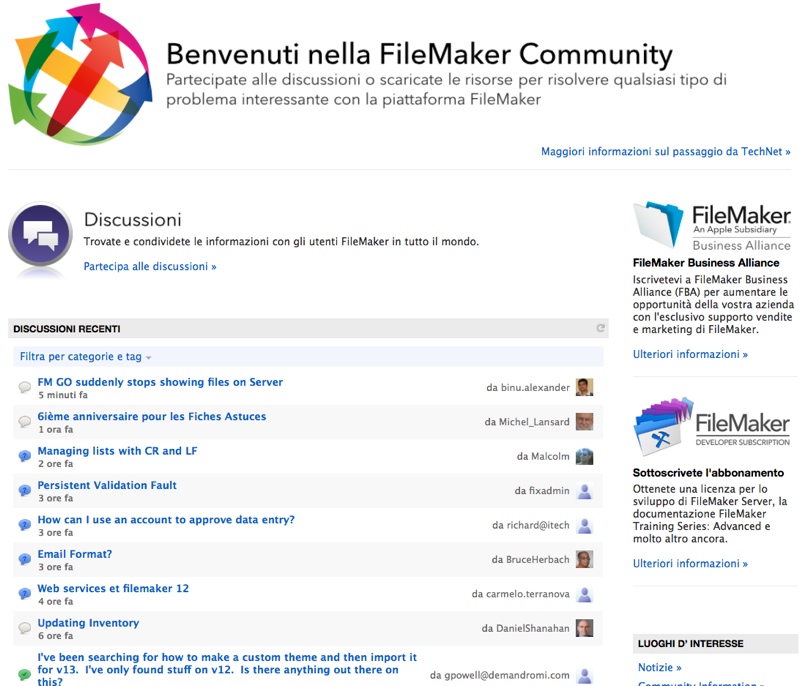The height and width of the screenshot is (686, 800).
Task: Open the Updating Inventory discussion
Action: click(88, 623)
